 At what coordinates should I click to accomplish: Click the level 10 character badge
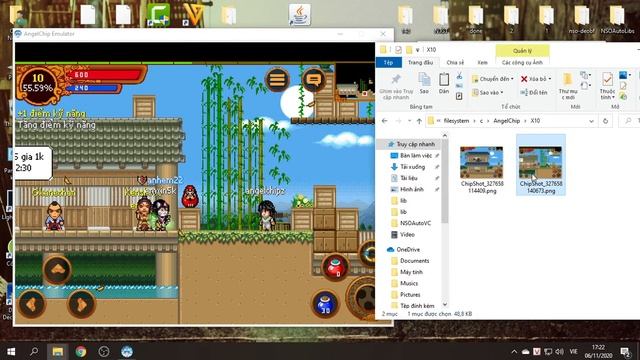[38, 83]
